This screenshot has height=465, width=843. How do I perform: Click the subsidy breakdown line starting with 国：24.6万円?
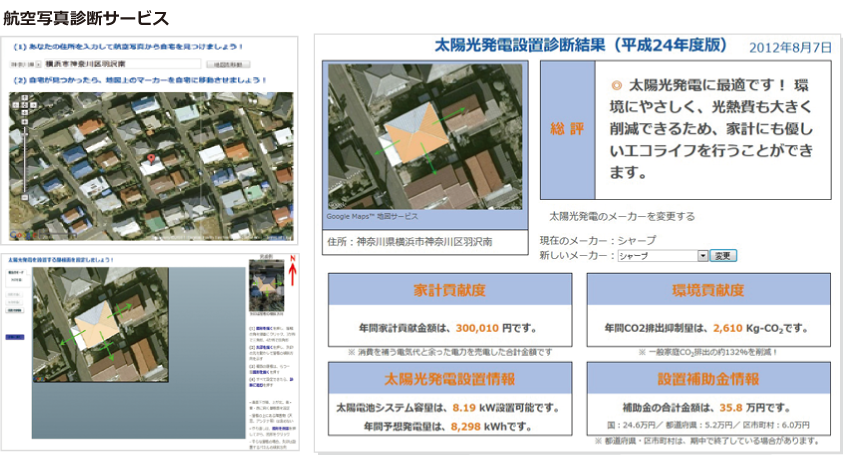(x=709, y=425)
